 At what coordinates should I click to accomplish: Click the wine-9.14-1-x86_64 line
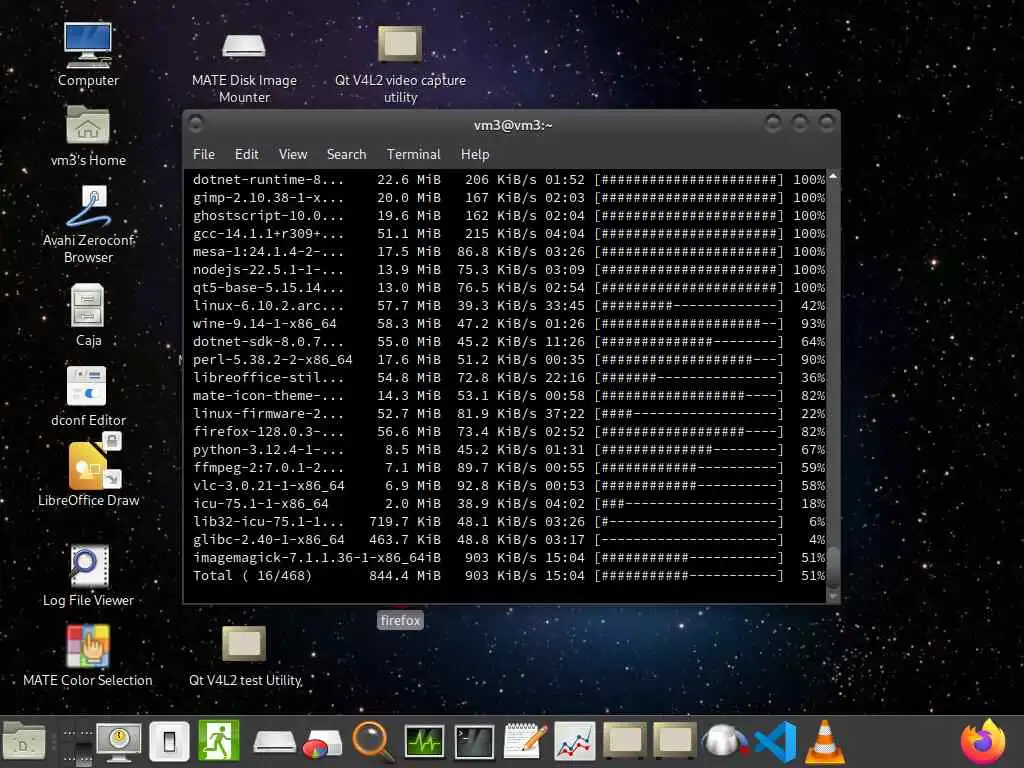click(x=509, y=323)
